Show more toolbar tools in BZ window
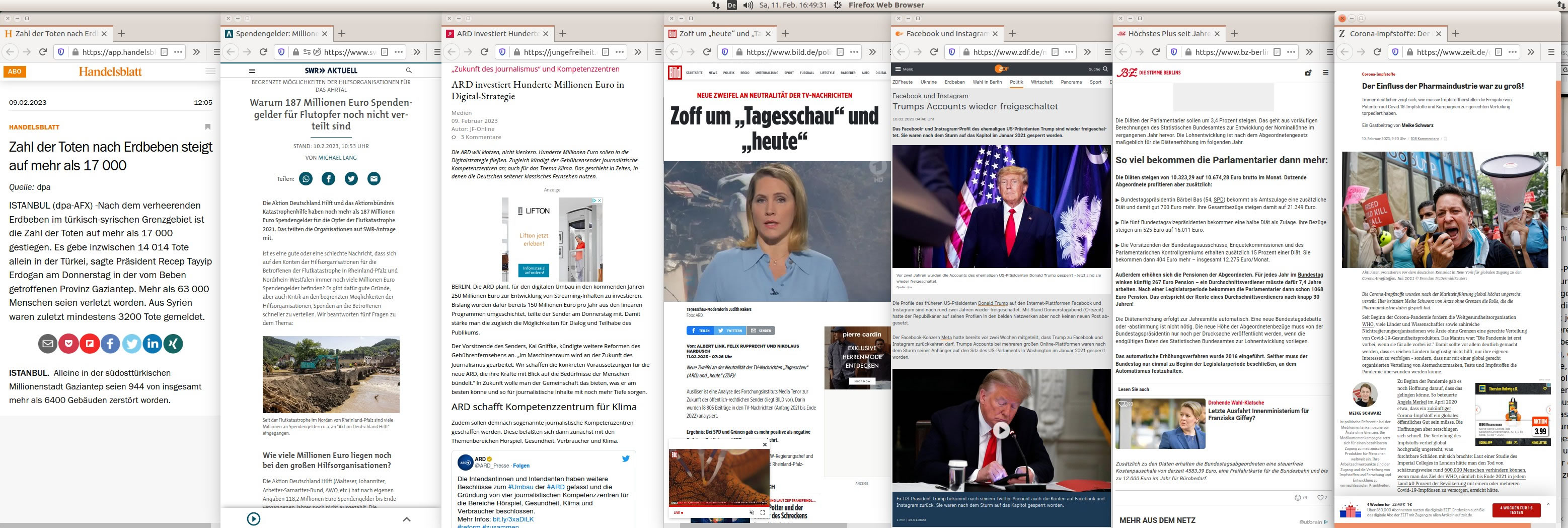The image size is (1568, 528). pyautogui.click(x=1309, y=52)
